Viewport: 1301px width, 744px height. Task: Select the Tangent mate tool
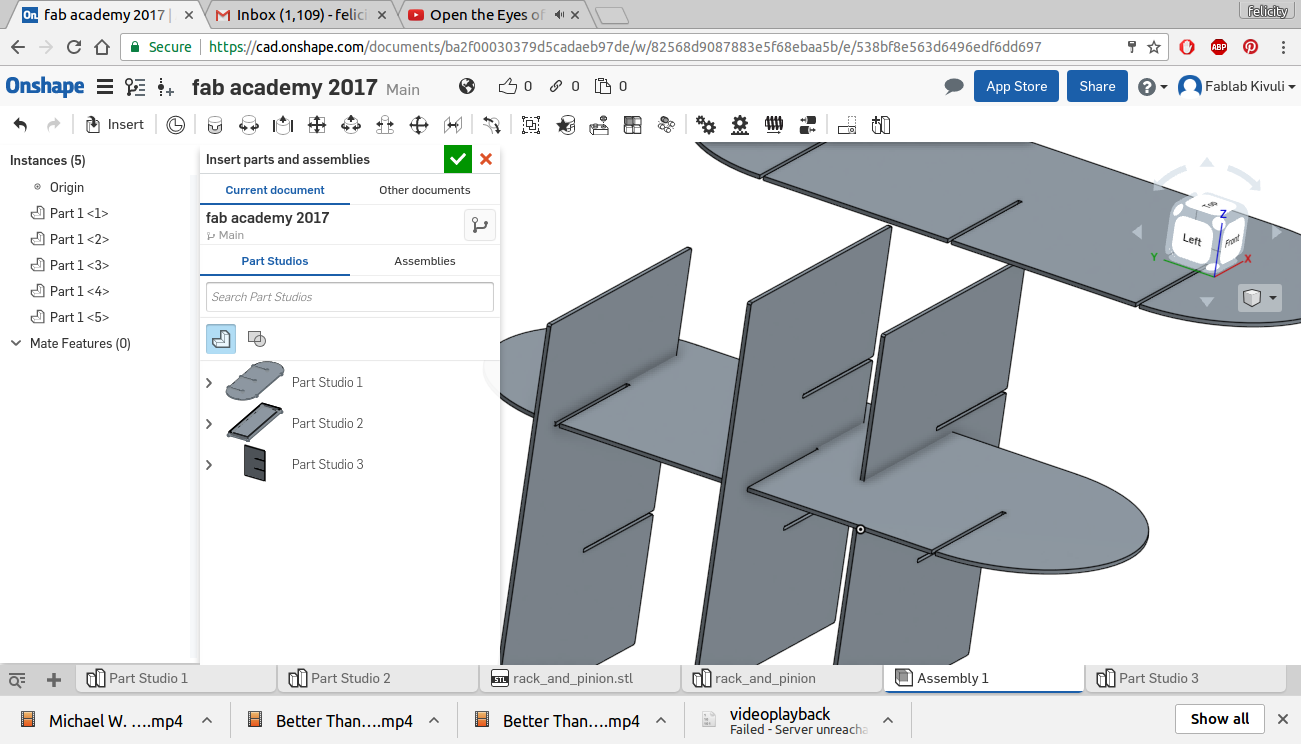click(x=491, y=125)
